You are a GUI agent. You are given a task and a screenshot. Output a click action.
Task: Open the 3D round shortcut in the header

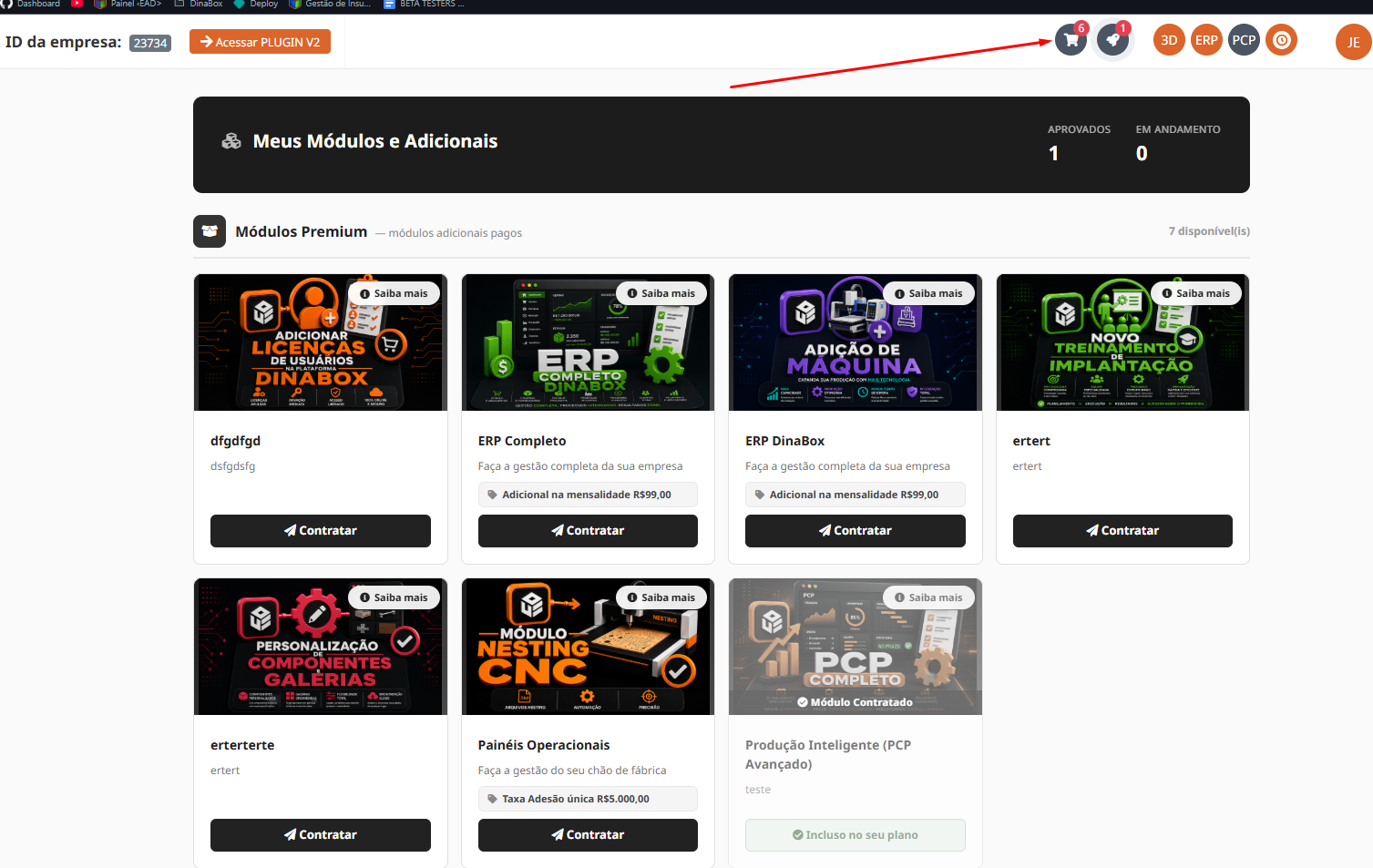click(x=1169, y=40)
